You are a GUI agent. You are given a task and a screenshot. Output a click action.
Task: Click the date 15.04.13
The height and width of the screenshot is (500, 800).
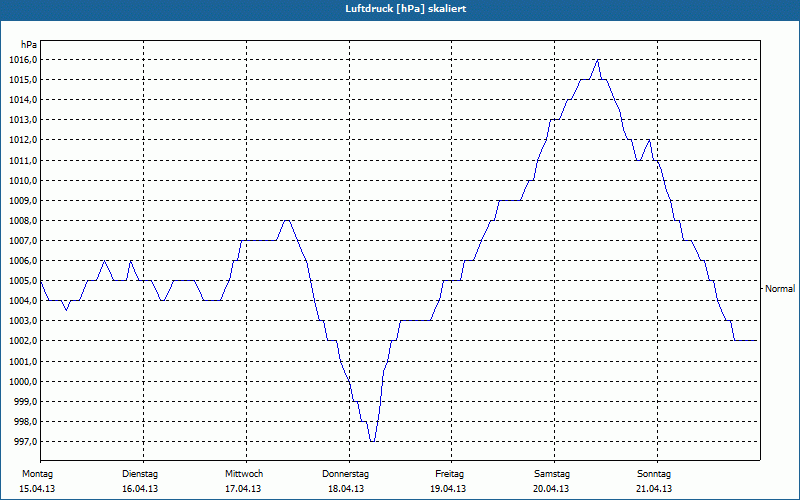pos(37,489)
